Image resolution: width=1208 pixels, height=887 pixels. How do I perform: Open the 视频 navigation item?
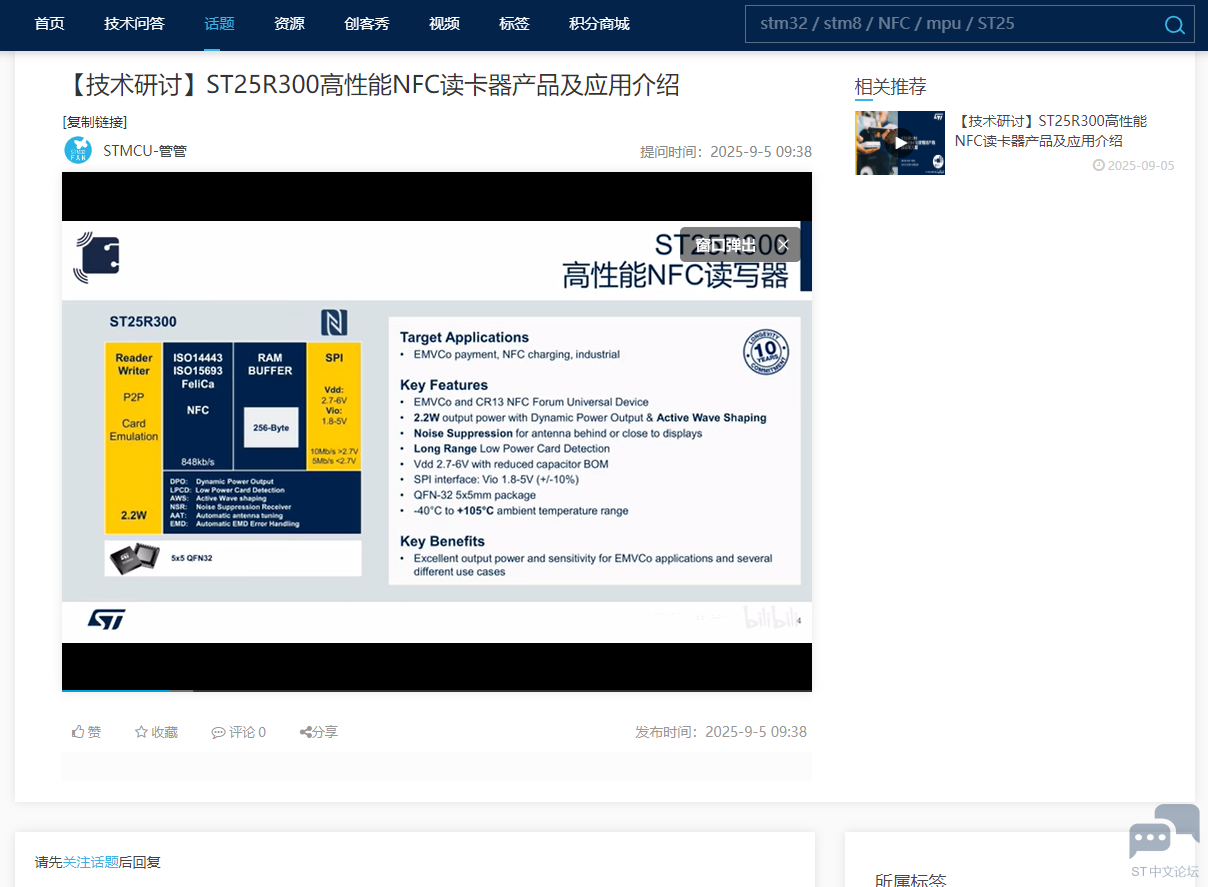click(444, 24)
